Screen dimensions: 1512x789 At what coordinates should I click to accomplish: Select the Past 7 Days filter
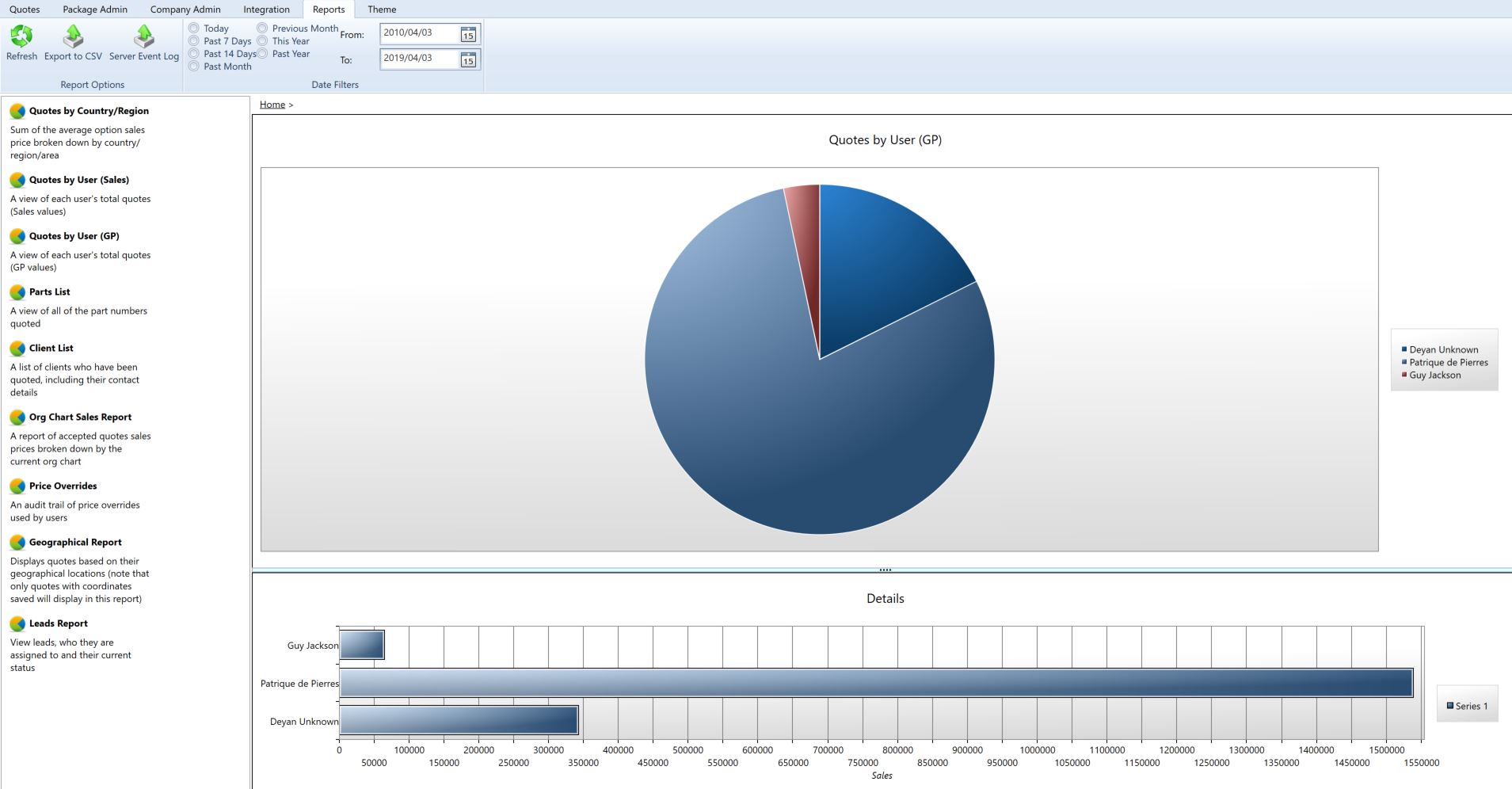tap(194, 41)
